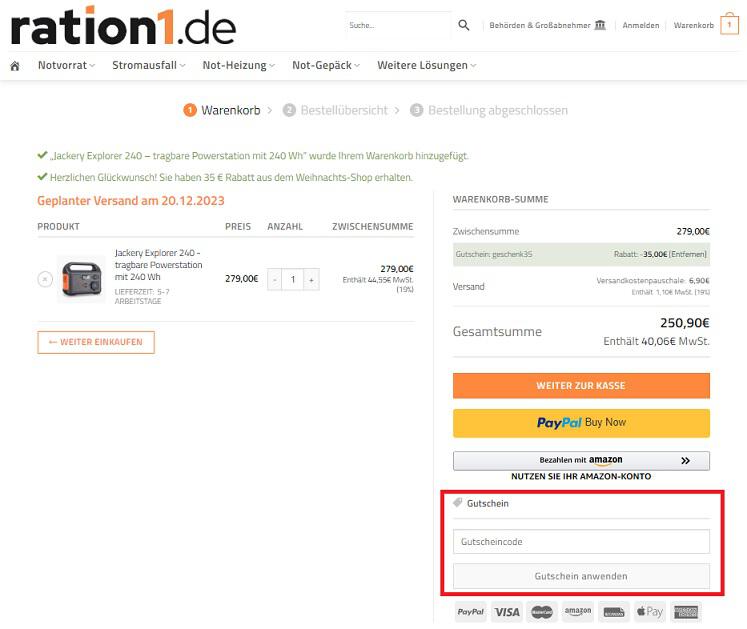Click the 250,90€ Gesamtsumme value
The width and height of the screenshot is (747, 629).
point(685,323)
